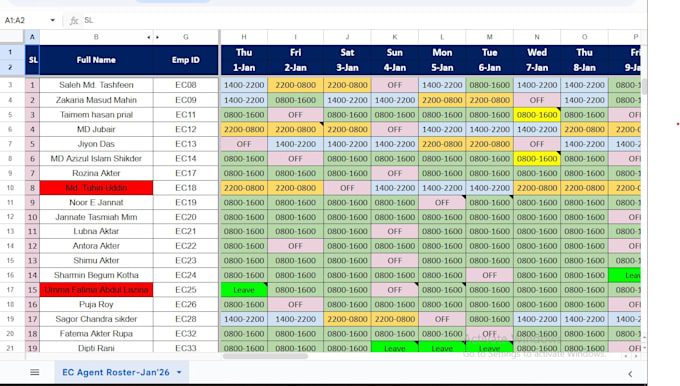Select the red Md. Tuhin Uddin cell
The image size is (680, 386).
click(96, 188)
